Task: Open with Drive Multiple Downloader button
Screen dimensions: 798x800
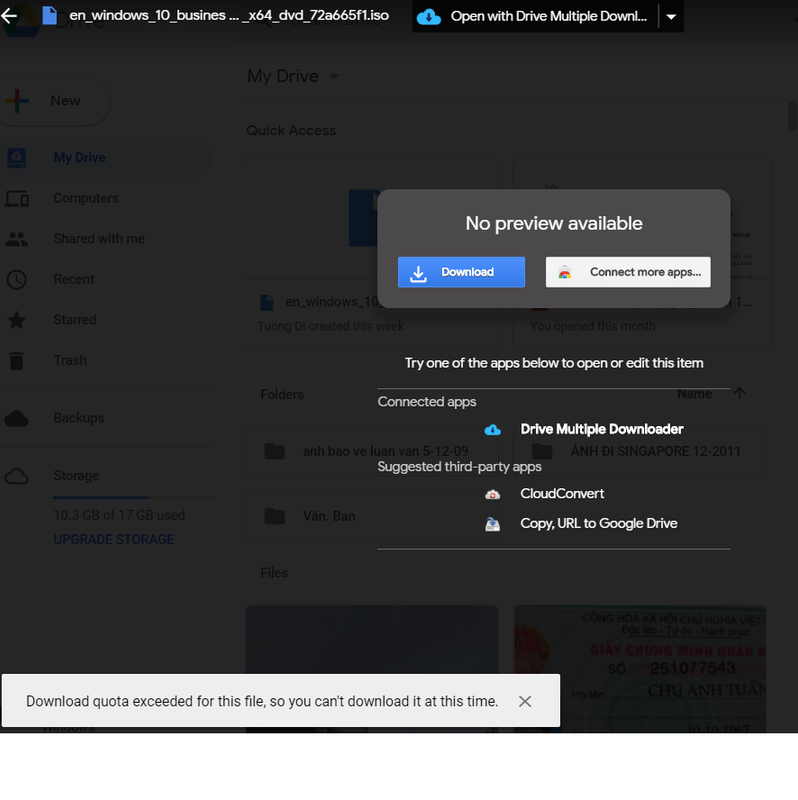Action: (536, 17)
